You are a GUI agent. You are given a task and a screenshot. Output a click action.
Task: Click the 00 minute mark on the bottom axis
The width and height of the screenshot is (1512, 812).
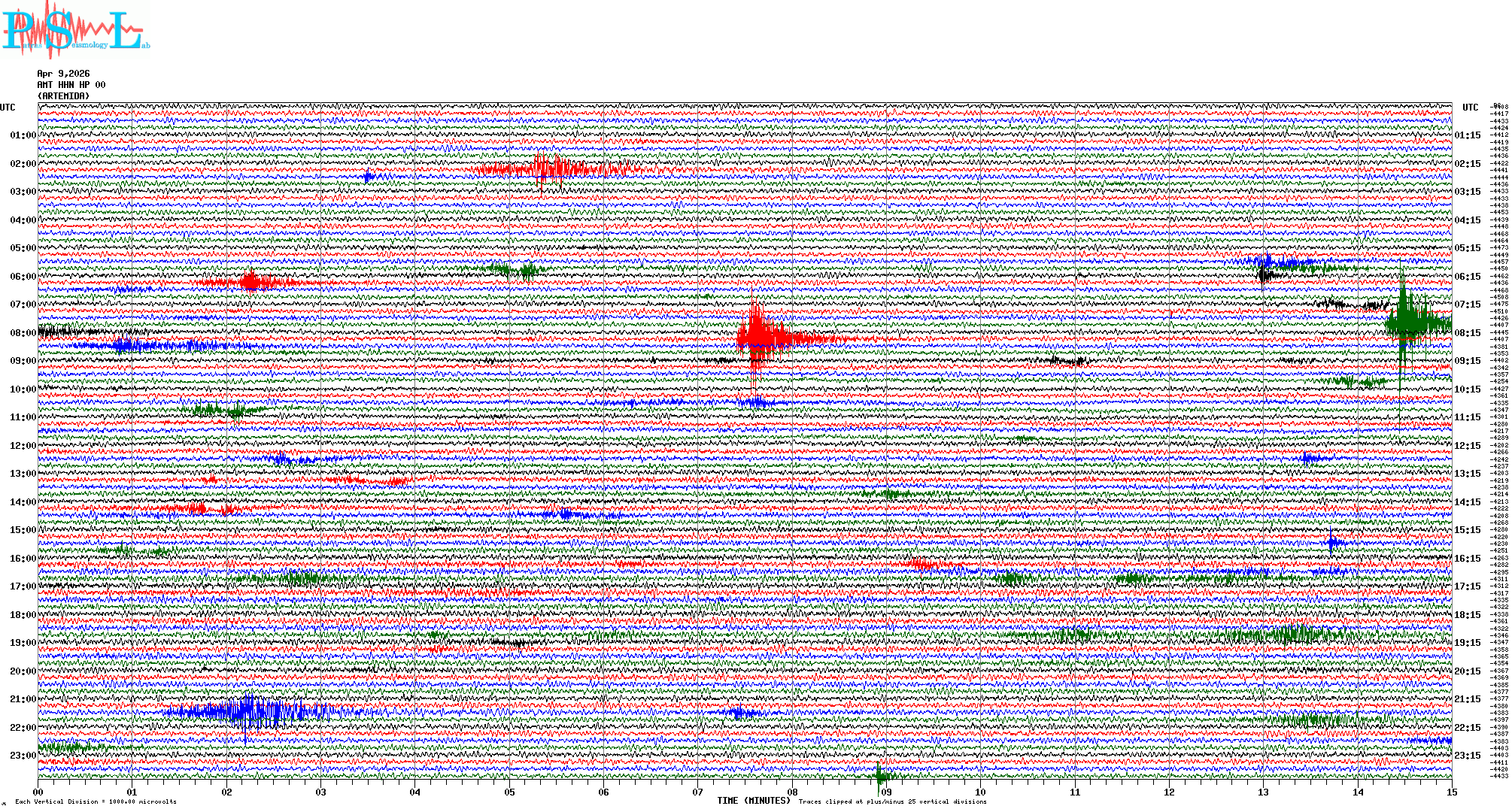[x=38, y=792]
